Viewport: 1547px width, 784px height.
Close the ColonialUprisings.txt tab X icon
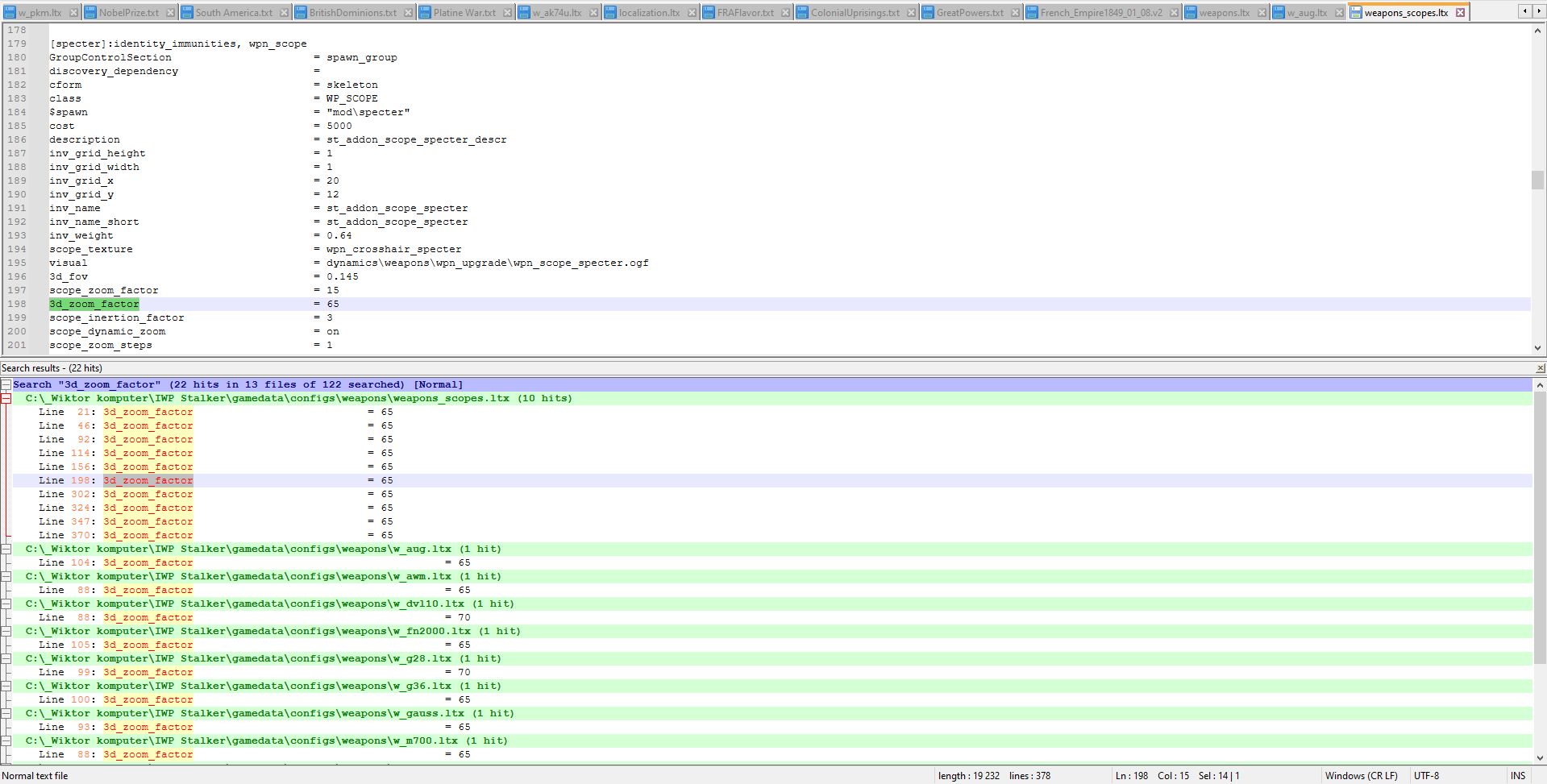[912, 13]
